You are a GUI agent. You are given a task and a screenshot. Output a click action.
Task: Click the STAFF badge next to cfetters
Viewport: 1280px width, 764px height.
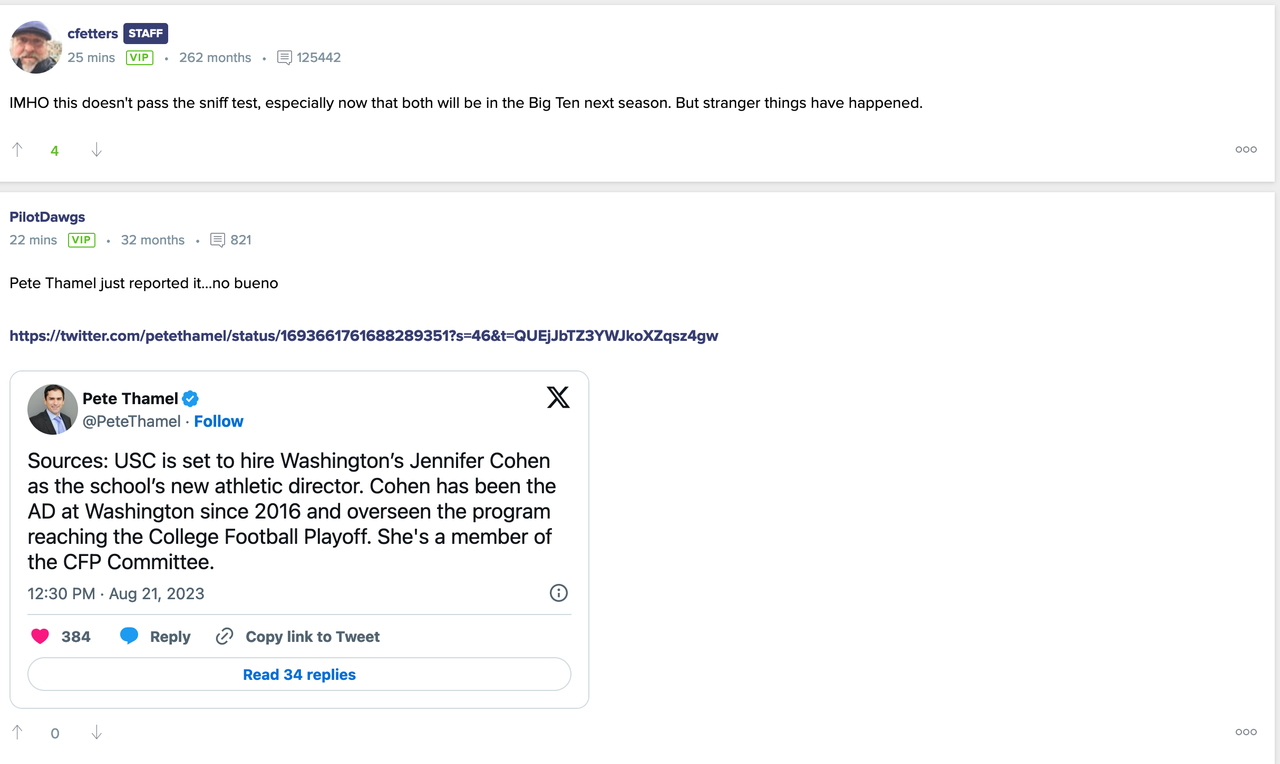click(x=145, y=33)
